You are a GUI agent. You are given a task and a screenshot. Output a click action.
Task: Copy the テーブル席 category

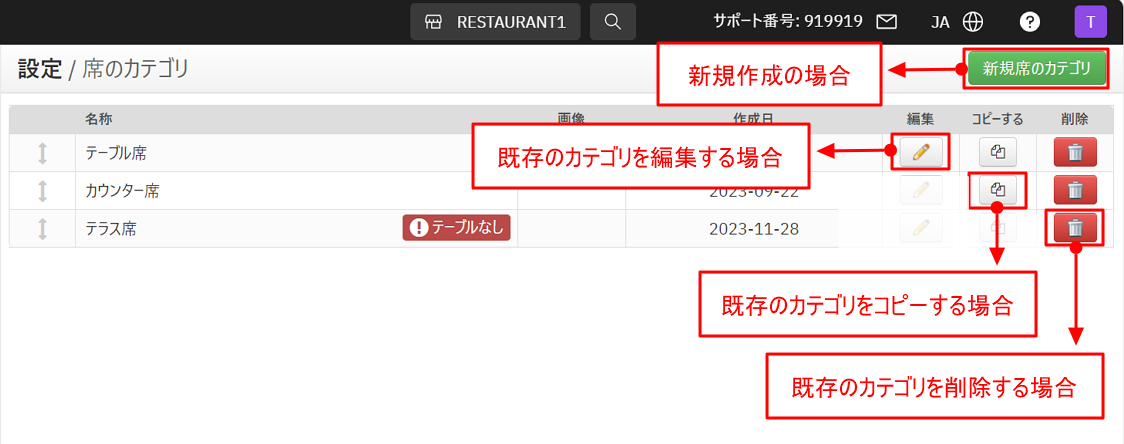(x=996, y=152)
